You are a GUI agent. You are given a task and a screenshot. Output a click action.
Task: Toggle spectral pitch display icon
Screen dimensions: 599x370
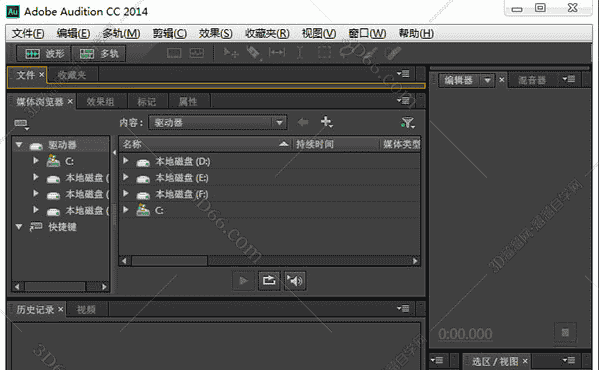click(x=197, y=53)
